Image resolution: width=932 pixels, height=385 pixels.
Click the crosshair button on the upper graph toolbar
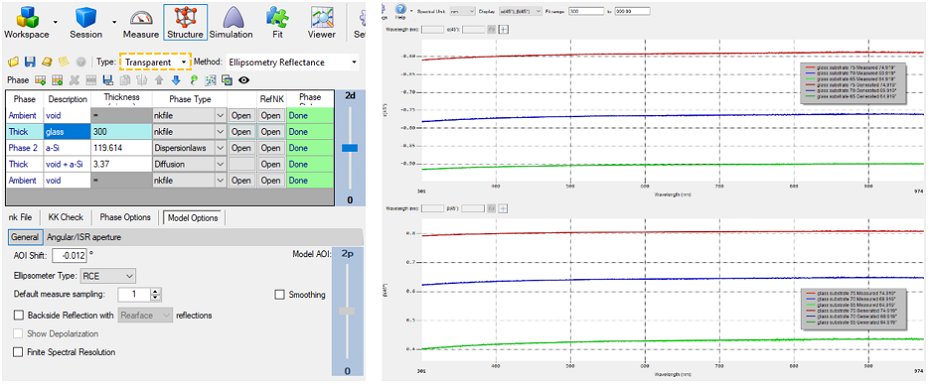[503, 29]
